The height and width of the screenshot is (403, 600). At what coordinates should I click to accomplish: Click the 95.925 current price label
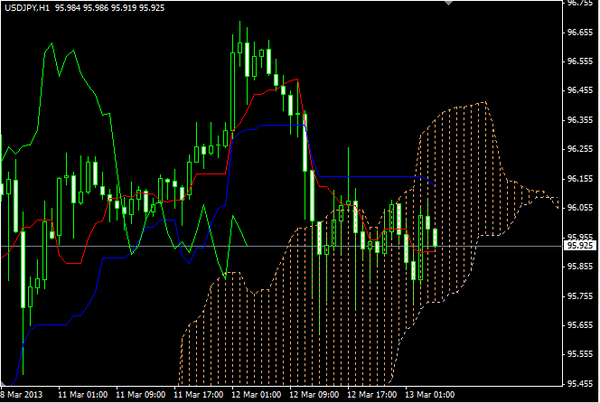[x=580, y=245]
